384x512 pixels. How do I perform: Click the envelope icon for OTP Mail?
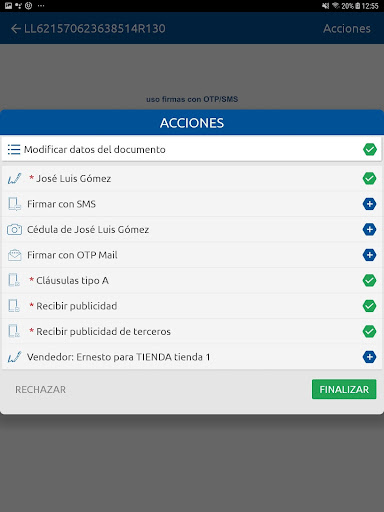coord(14,255)
